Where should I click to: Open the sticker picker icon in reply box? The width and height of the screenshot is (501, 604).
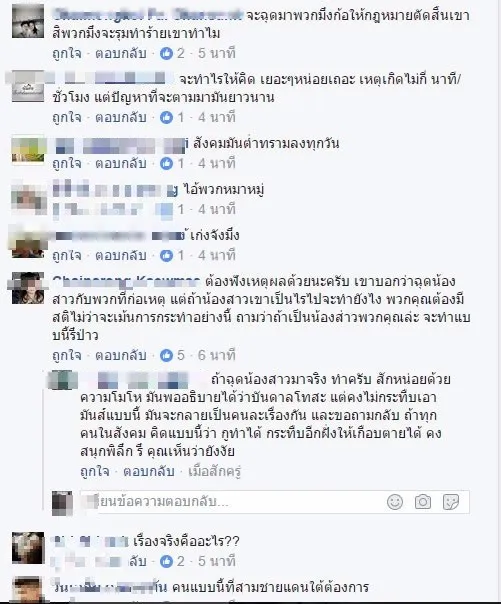point(451,502)
